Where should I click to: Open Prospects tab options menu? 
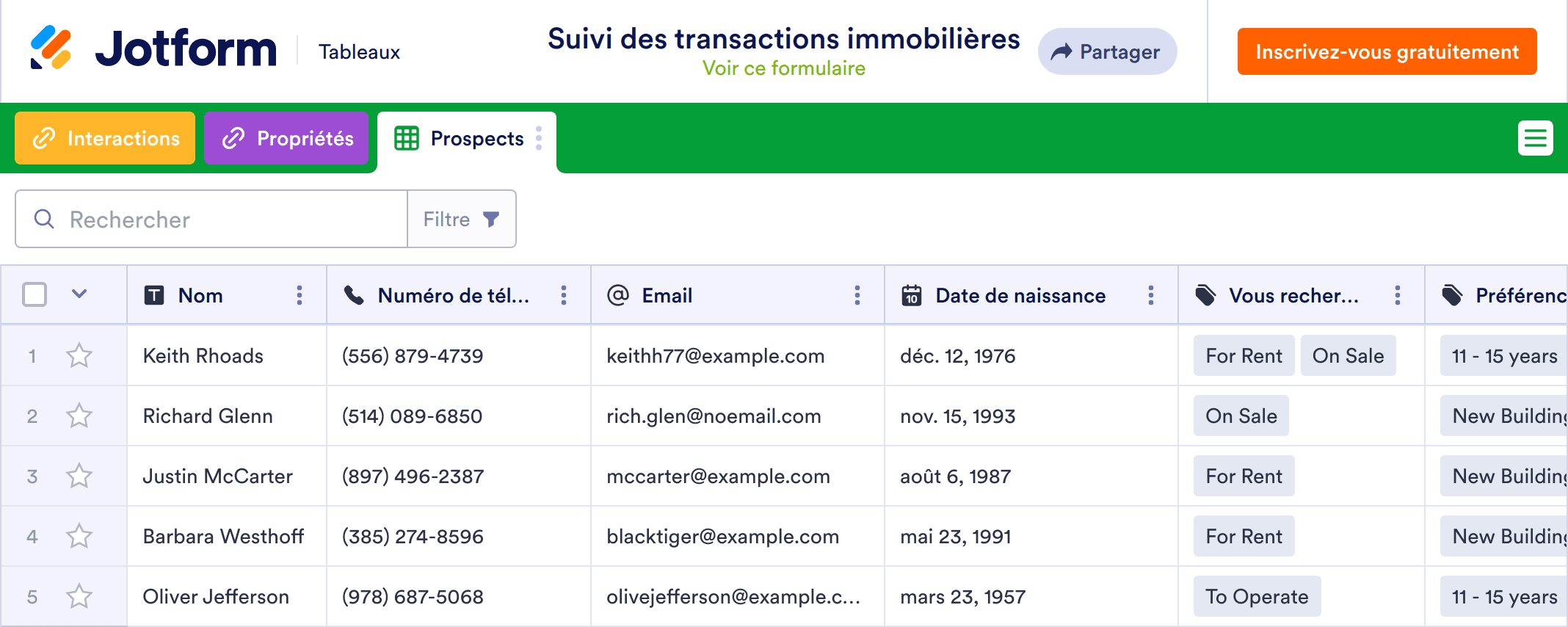[539, 138]
